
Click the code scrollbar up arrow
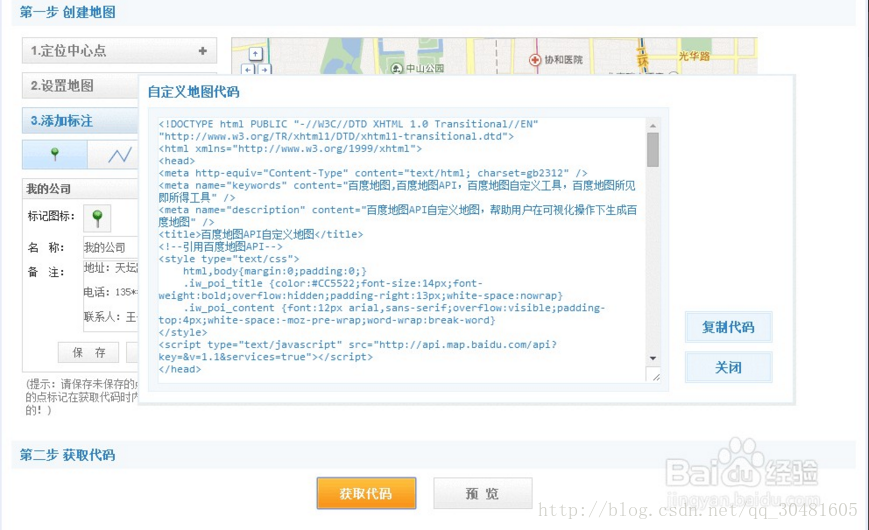coord(653,125)
